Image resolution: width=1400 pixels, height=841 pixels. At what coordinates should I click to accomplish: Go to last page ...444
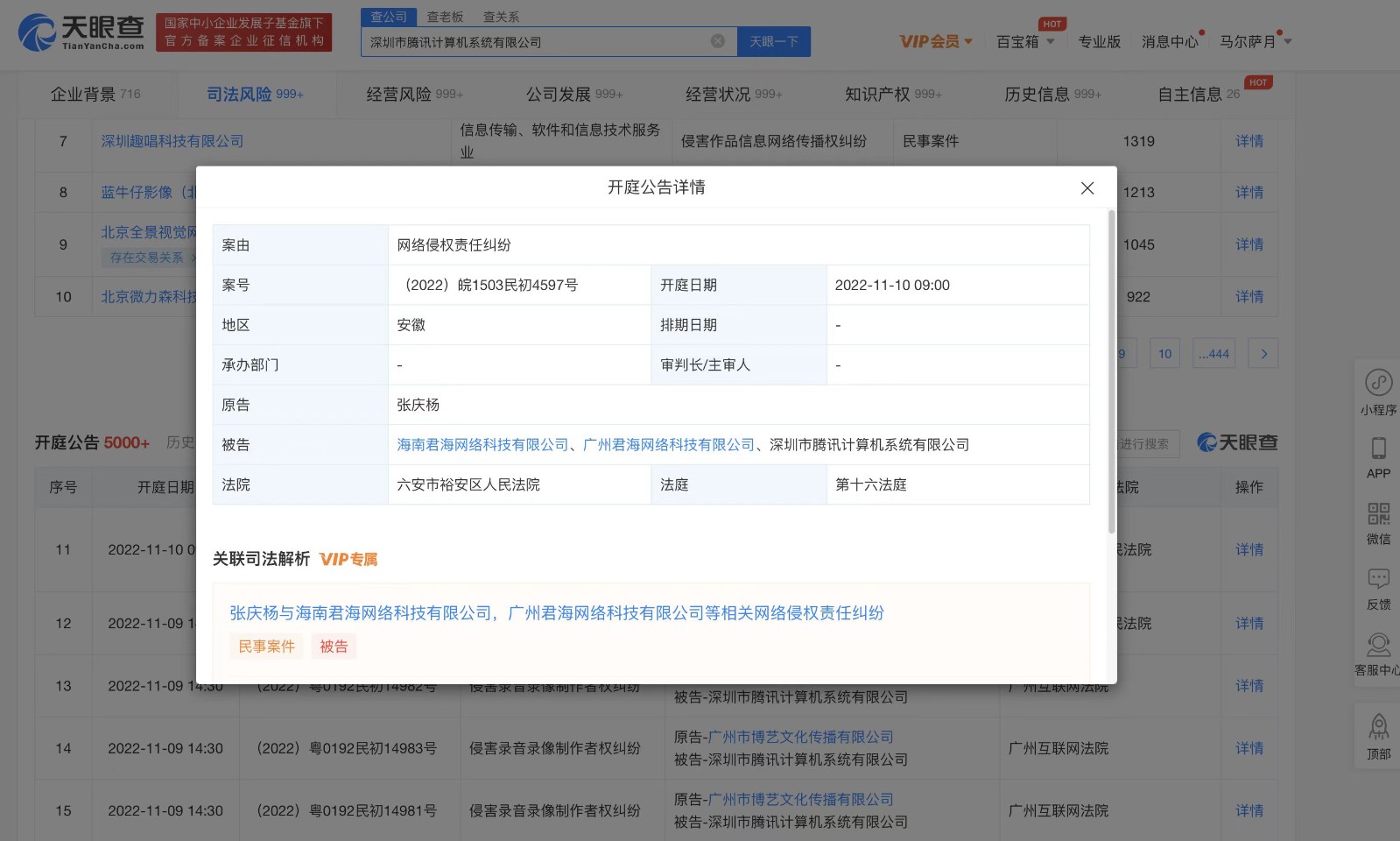pos(1214,354)
